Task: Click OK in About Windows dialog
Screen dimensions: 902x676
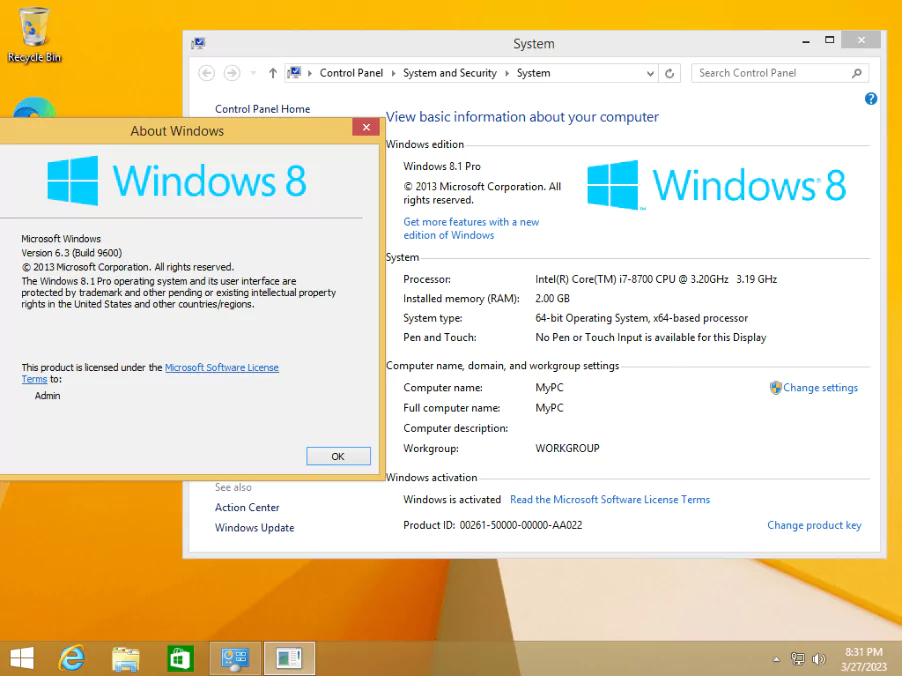Action: (338, 456)
